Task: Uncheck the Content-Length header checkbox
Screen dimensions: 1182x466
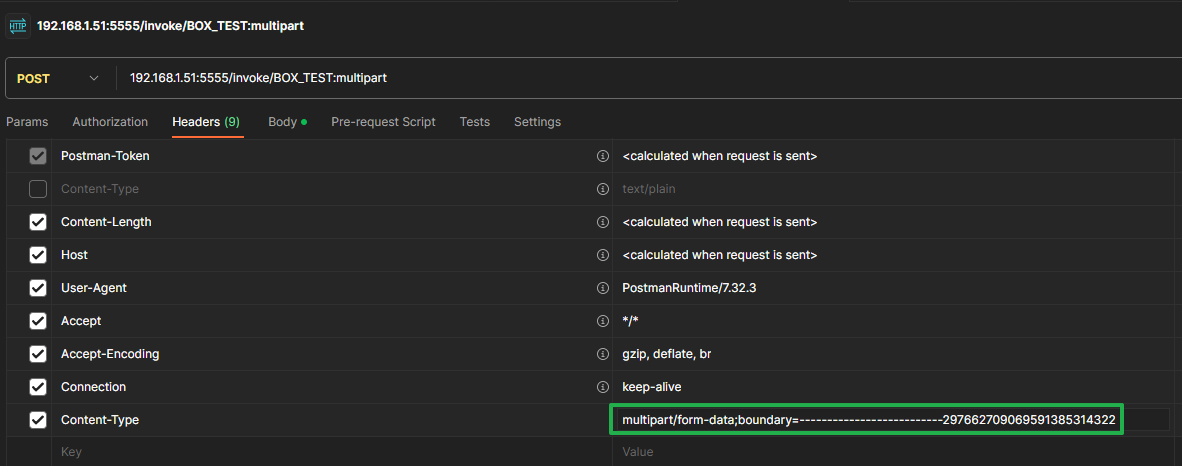Action: coord(38,222)
